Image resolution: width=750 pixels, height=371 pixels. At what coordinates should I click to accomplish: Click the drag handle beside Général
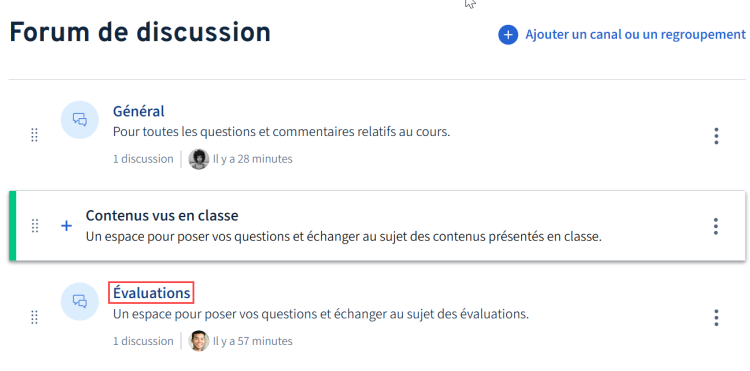click(34, 135)
